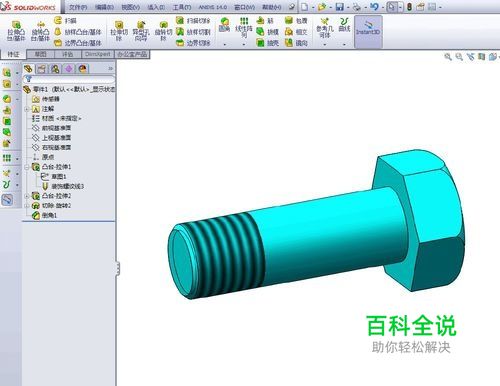Open the dropdown arrow next to Undo
Viewport: 500px width, 386px height.
pos(383,7)
